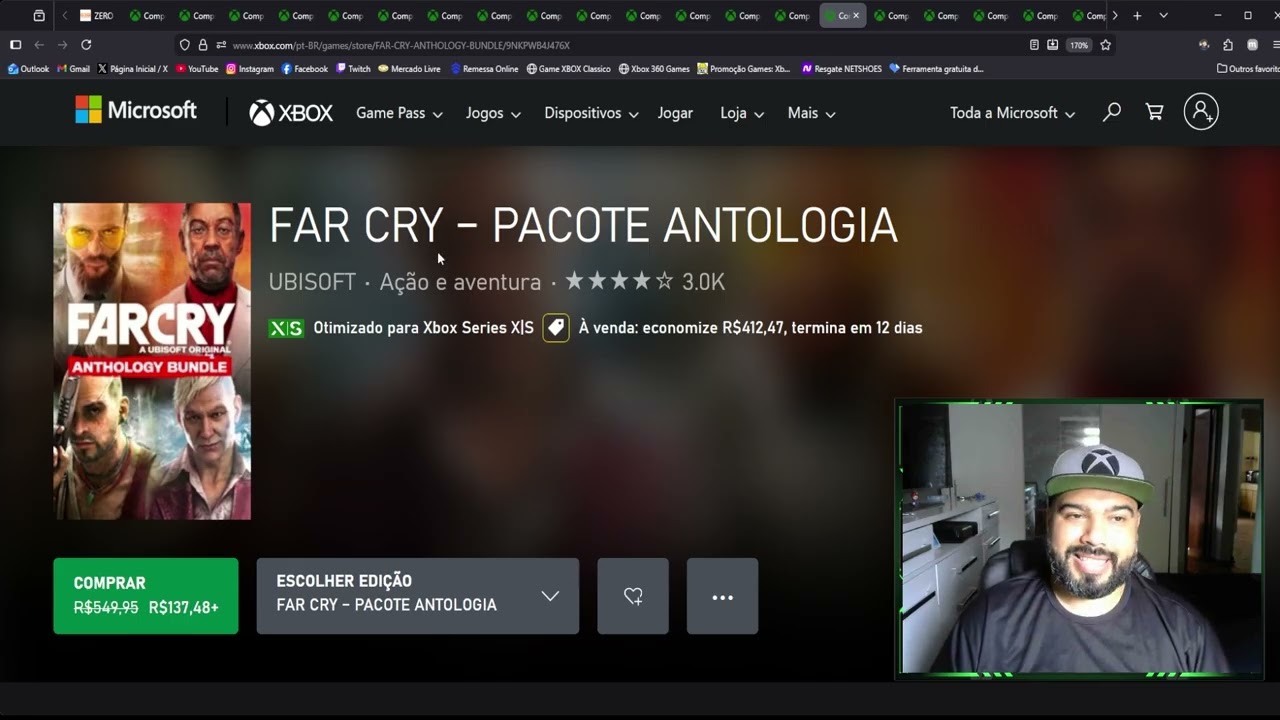
Task: Expand the Dispositivos menu
Action: click(591, 113)
